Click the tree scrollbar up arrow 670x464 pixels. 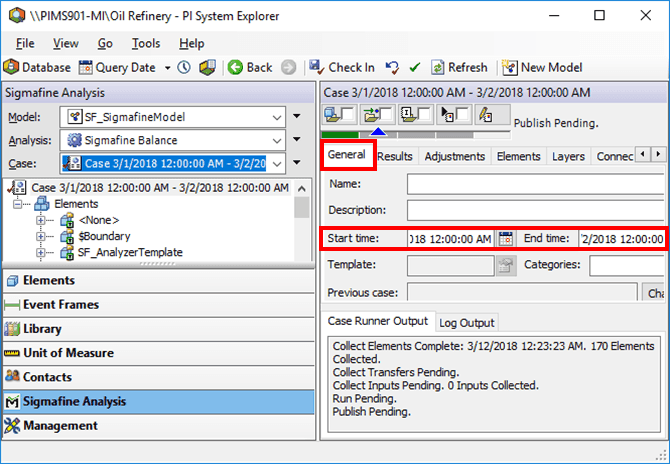point(302,188)
